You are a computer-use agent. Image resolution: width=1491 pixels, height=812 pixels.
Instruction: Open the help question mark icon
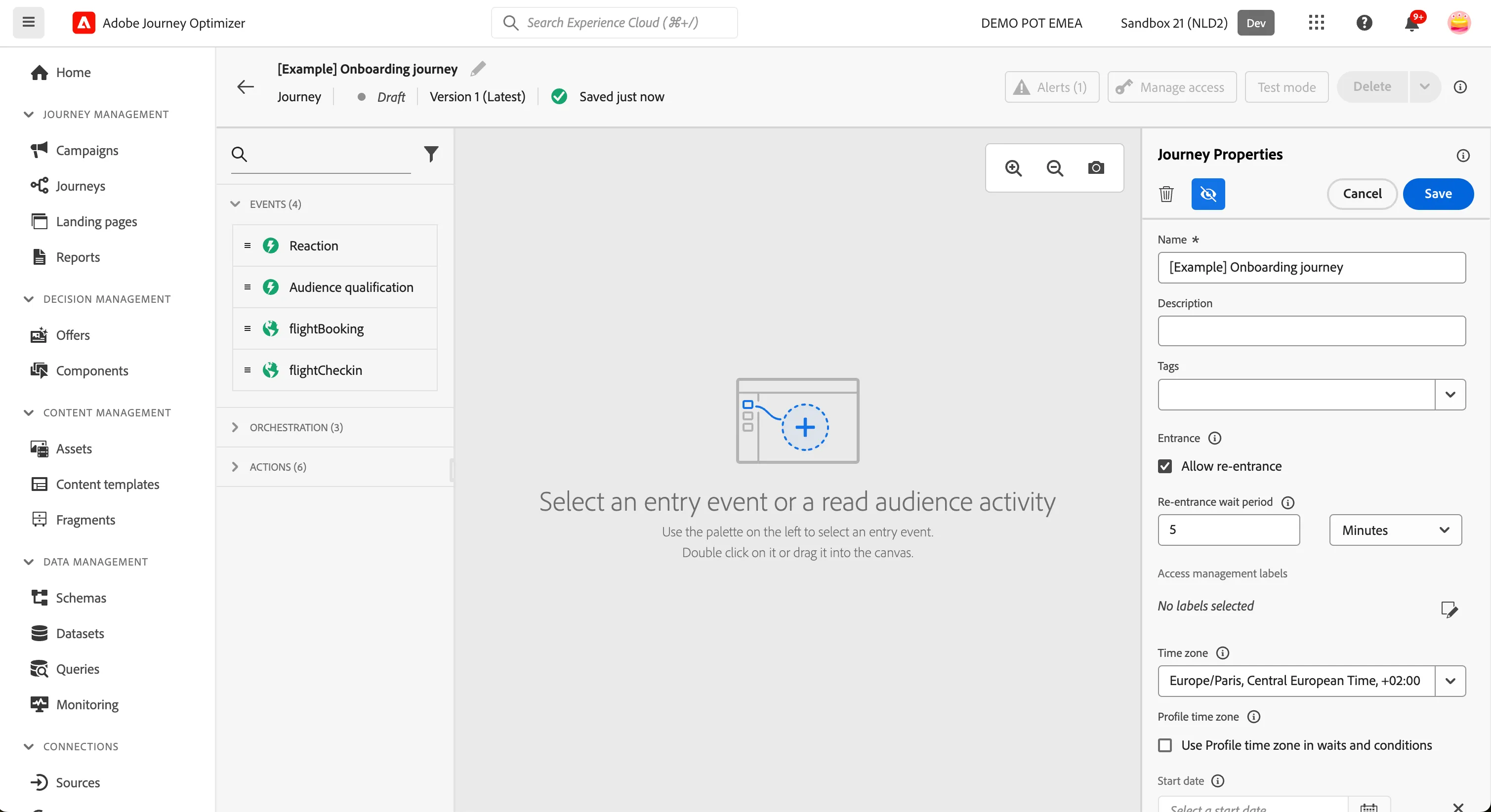(1364, 23)
